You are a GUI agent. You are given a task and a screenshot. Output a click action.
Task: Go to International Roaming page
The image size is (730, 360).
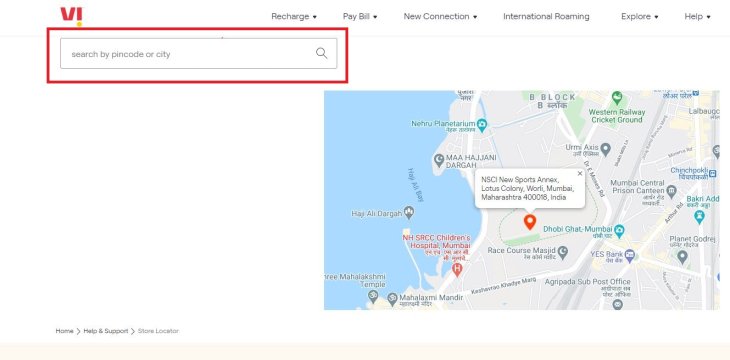546,16
